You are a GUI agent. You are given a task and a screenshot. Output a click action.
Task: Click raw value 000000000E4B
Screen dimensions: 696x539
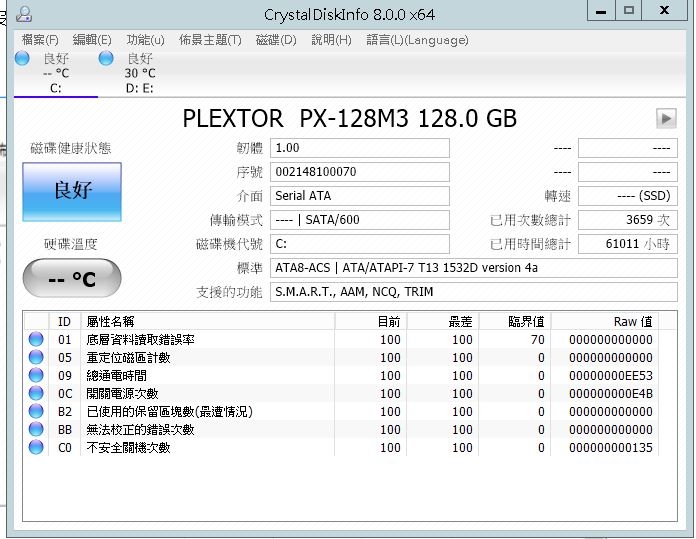point(611,393)
